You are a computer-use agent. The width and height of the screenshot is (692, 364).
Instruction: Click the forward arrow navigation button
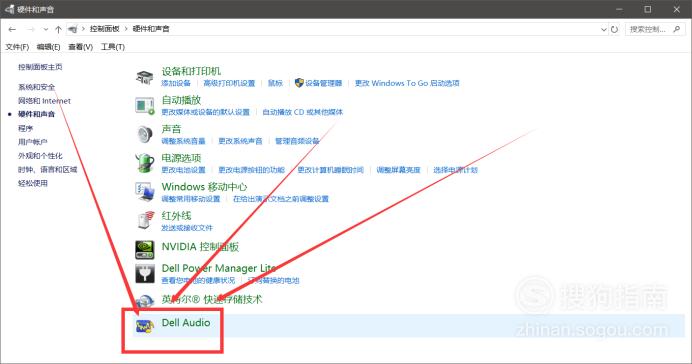30,29
